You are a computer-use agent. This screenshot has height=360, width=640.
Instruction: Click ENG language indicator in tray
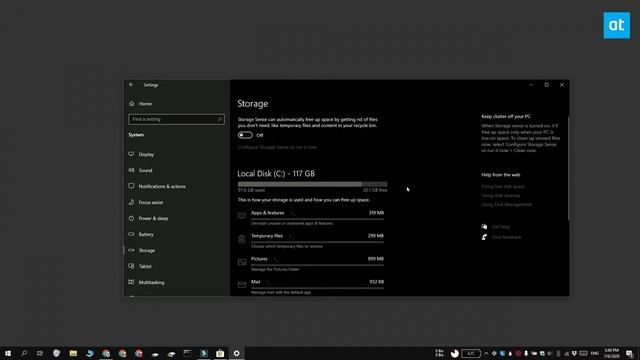(595, 353)
